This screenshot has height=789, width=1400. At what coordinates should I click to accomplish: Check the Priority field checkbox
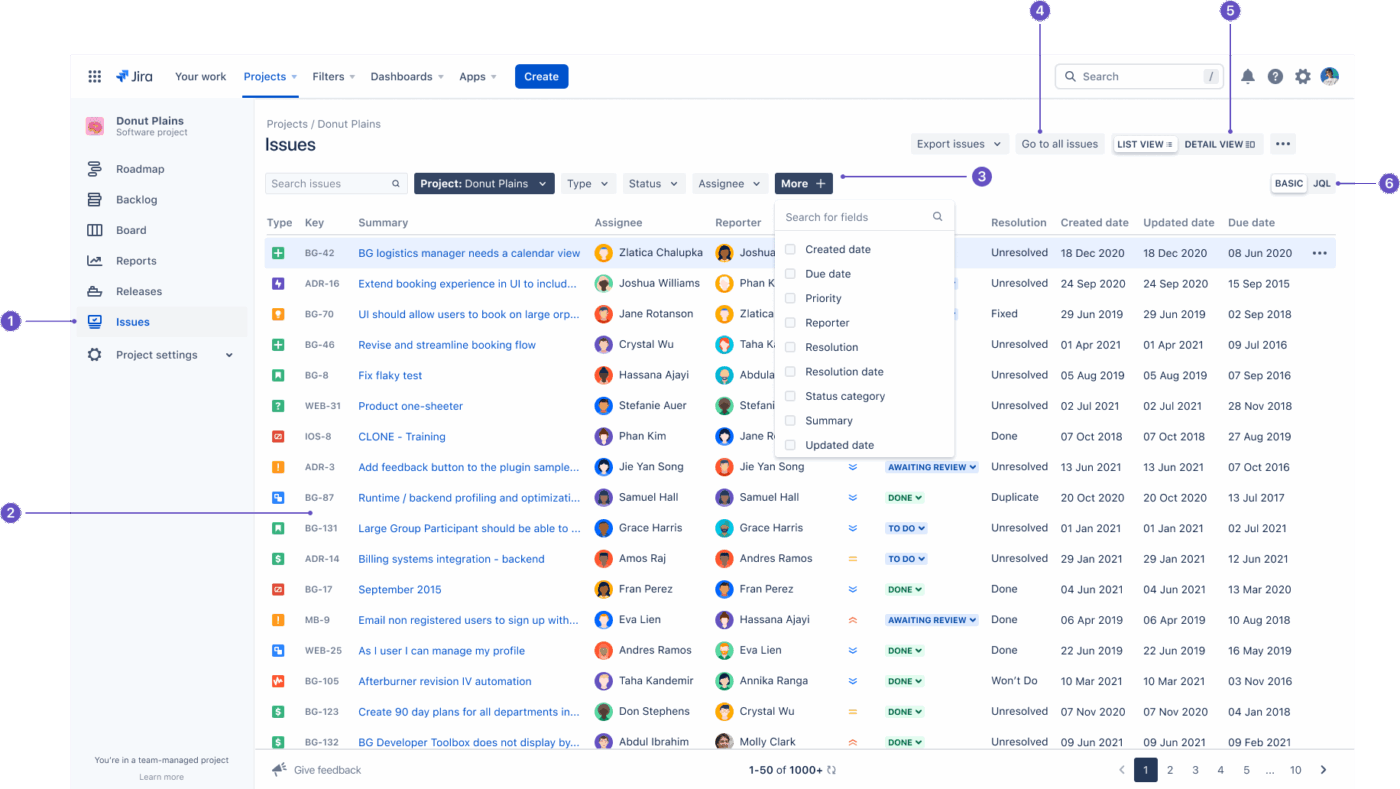pos(790,297)
